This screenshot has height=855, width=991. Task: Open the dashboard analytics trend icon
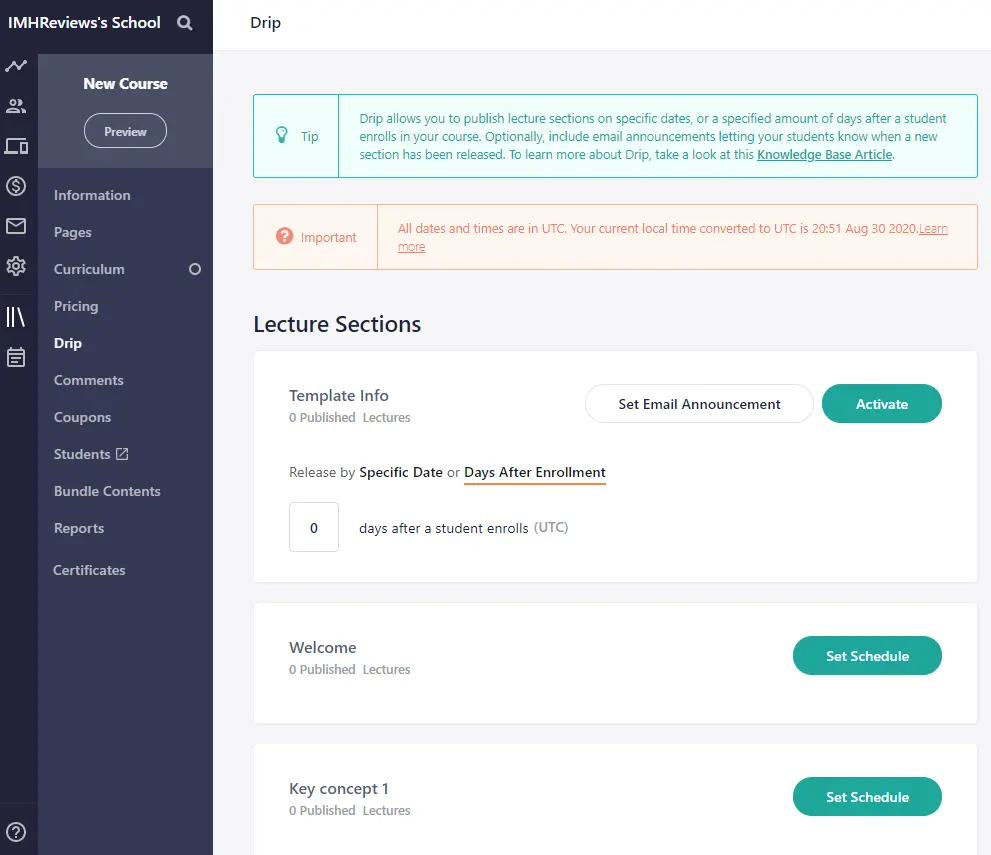click(x=16, y=66)
